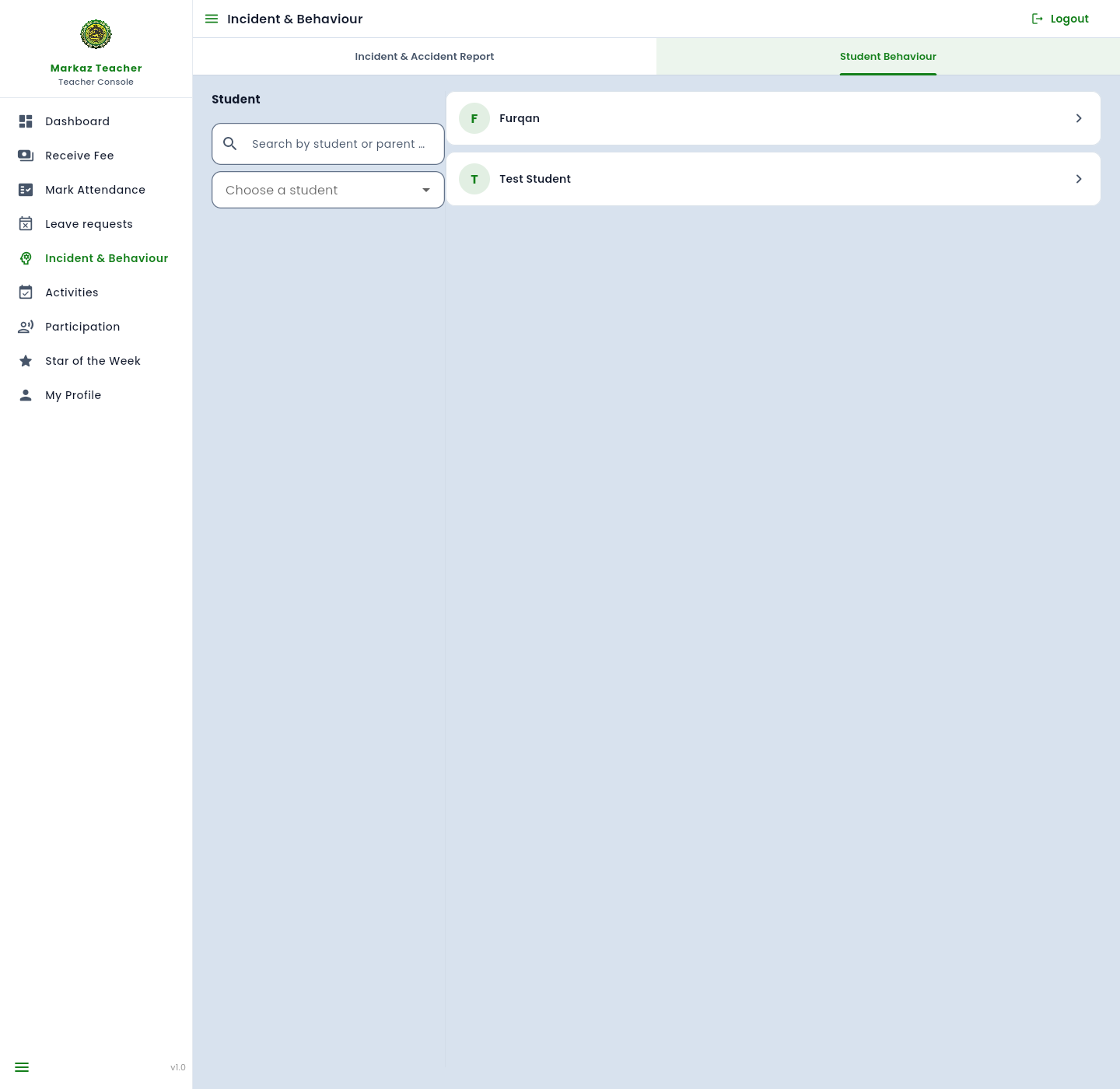The image size is (1120, 1089).
Task: Toggle sidebar with top hamburger menu icon
Action: click(212, 19)
